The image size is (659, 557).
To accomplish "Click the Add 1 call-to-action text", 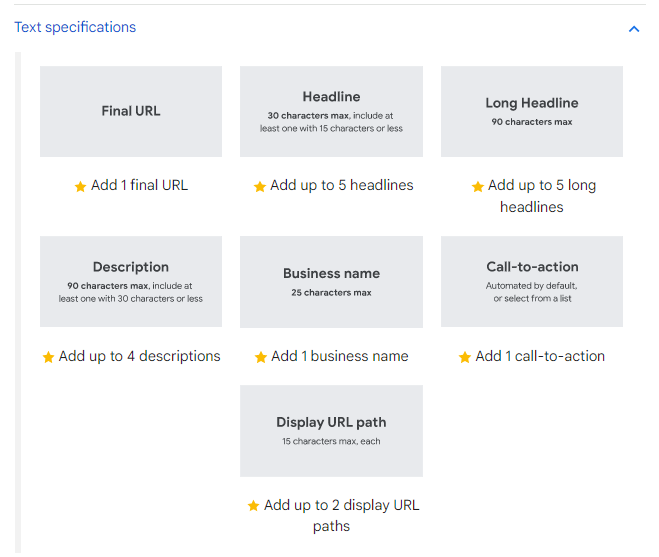I will [x=540, y=356].
